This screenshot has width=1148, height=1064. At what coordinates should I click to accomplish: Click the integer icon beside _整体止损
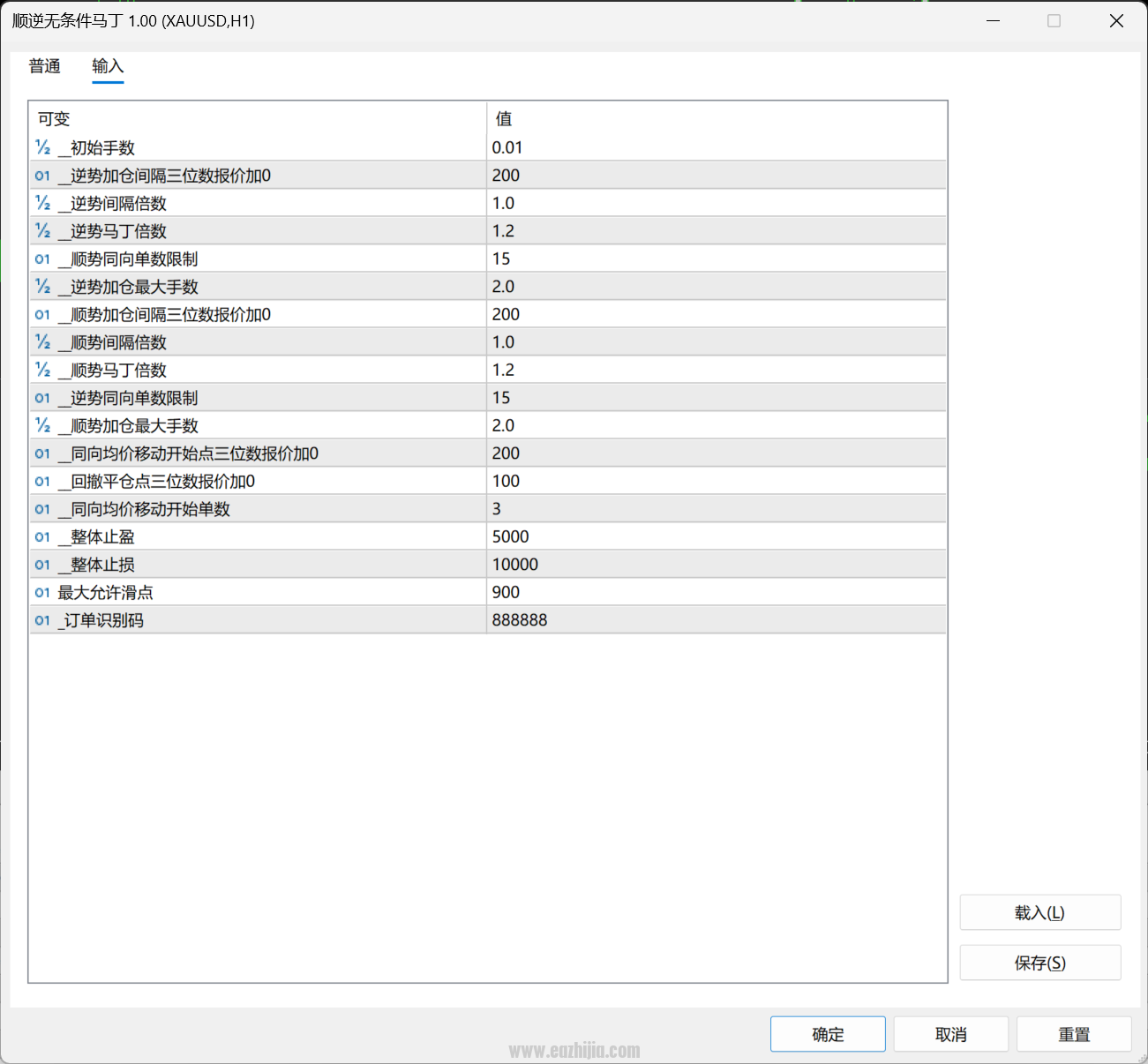tap(42, 565)
